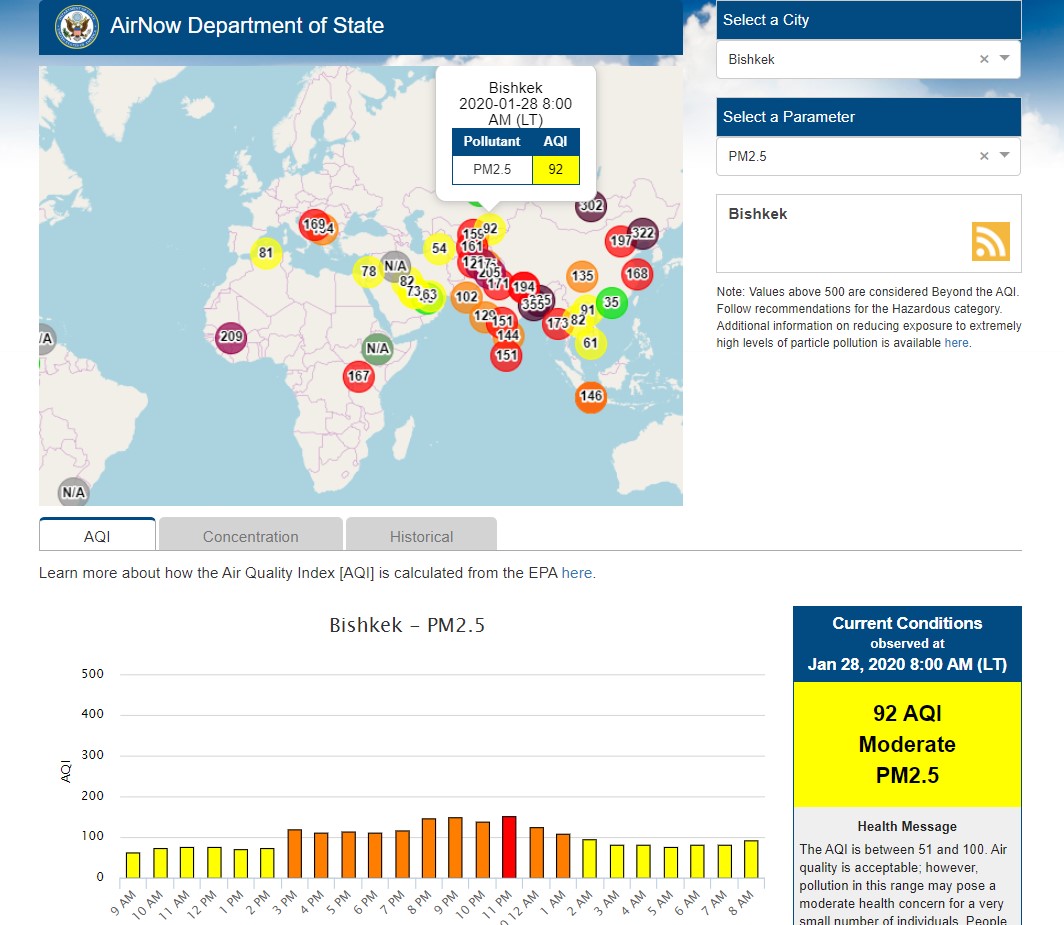Viewport: 1064px width, 925px height.
Task: Click the red 11 PM chart bar
Action: click(508, 847)
